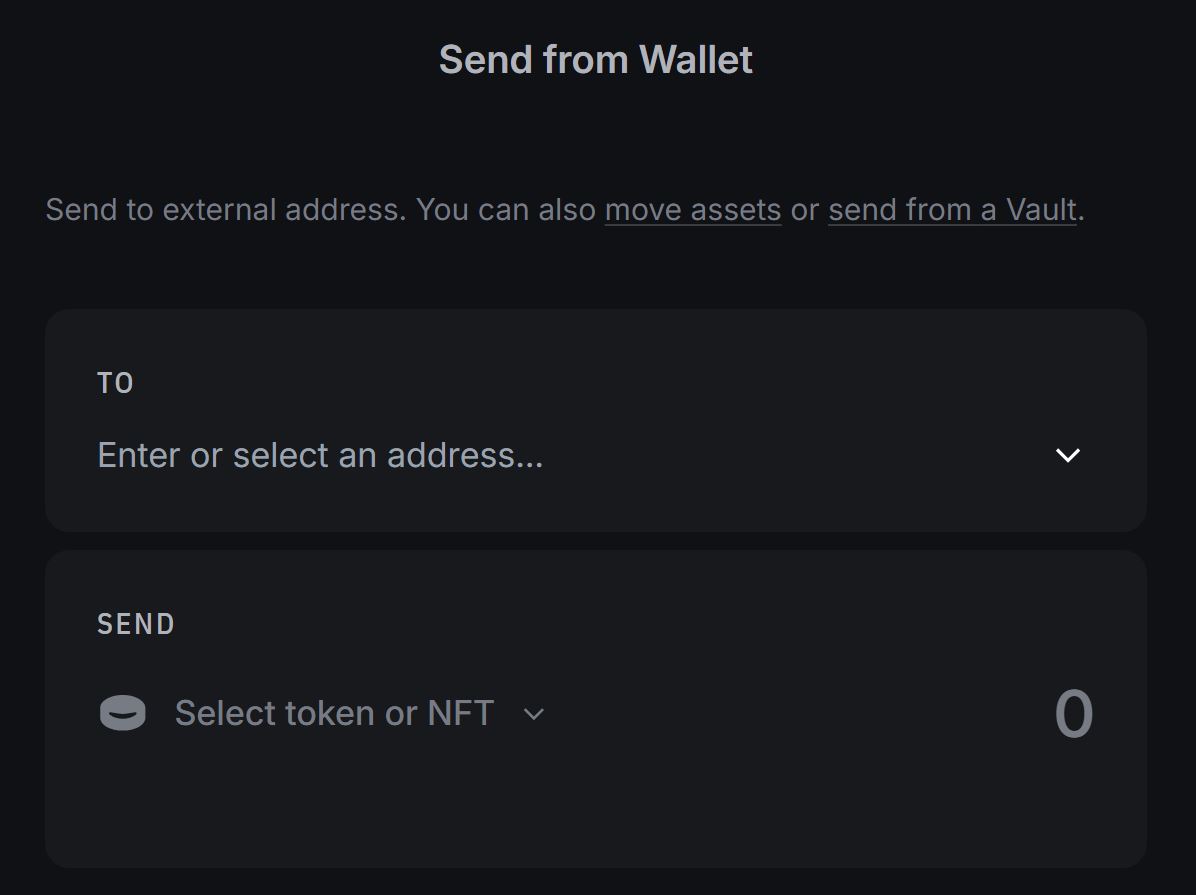Click the "You can also" text

(506, 210)
